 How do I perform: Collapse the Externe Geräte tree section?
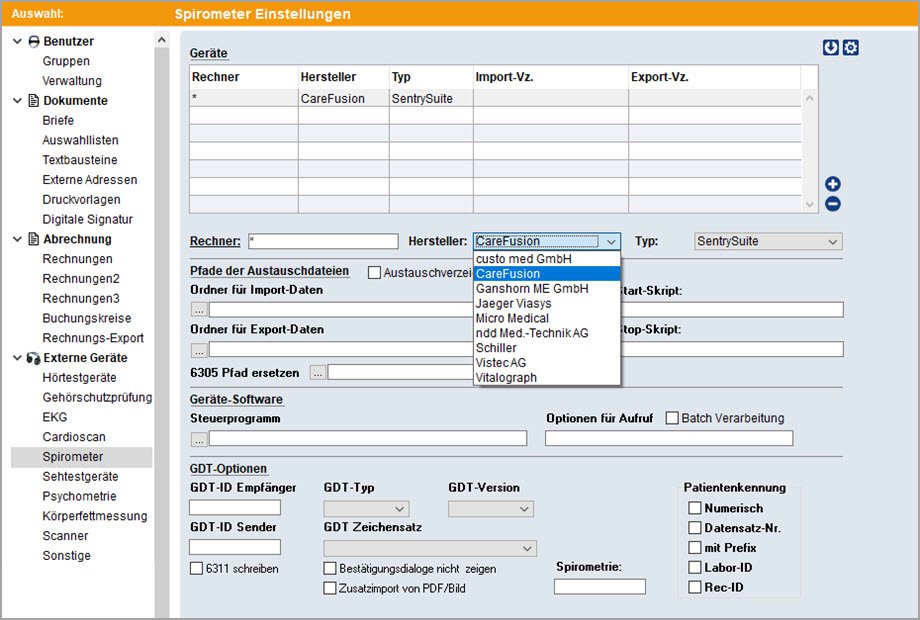pyautogui.click(x=18, y=358)
